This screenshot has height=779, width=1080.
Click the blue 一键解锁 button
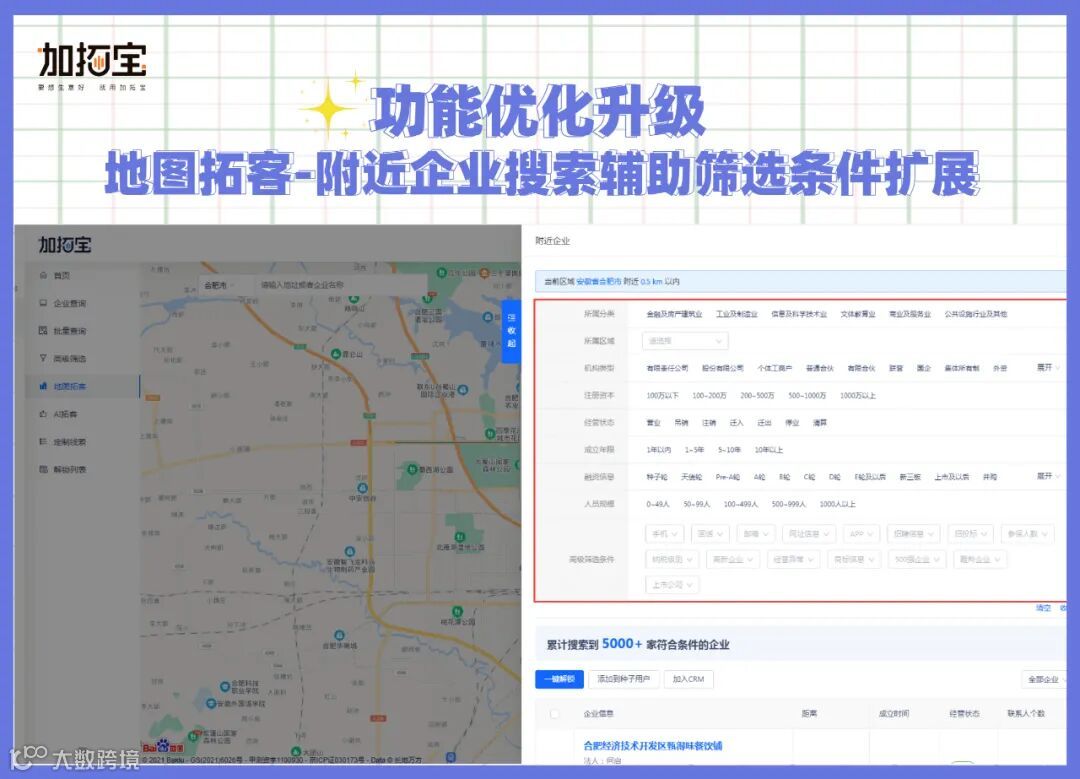tap(559, 679)
